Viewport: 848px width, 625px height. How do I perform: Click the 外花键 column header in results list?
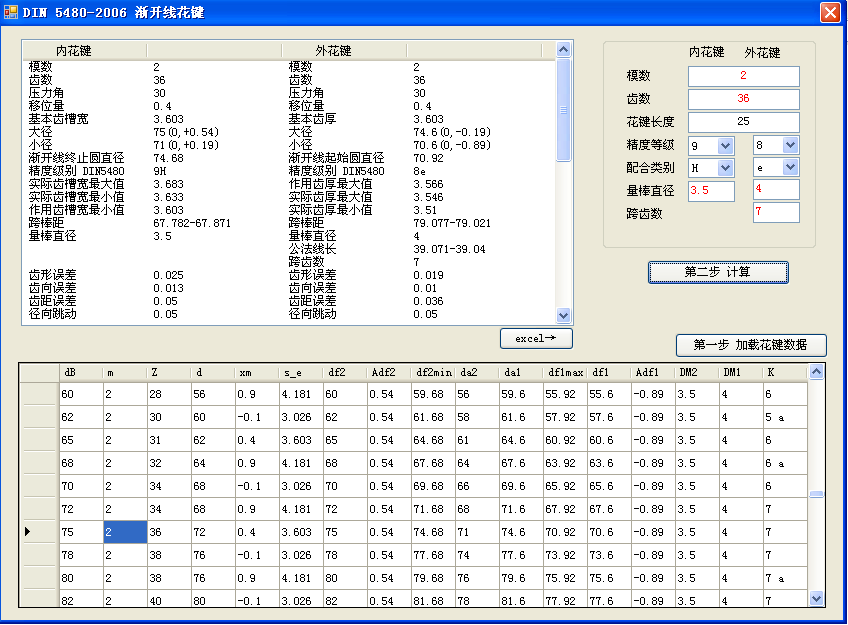344,51
